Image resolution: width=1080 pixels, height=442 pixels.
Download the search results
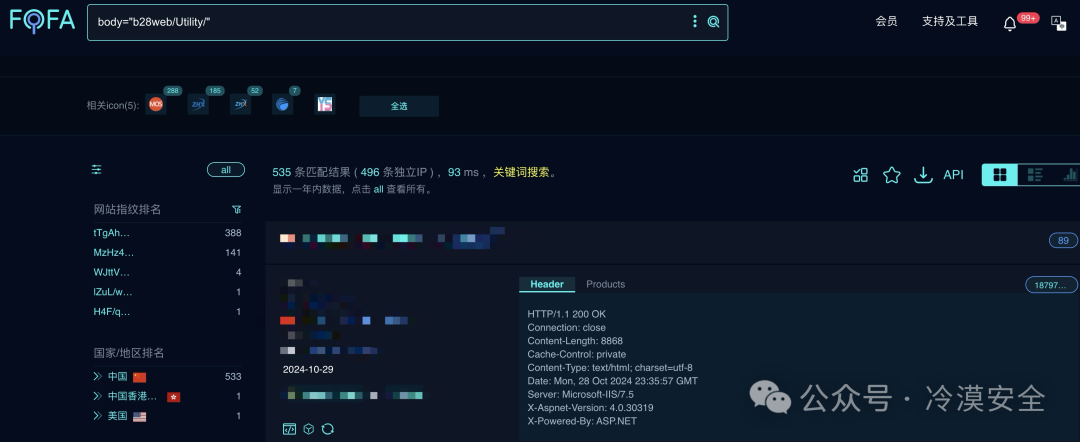click(x=922, y=175)
